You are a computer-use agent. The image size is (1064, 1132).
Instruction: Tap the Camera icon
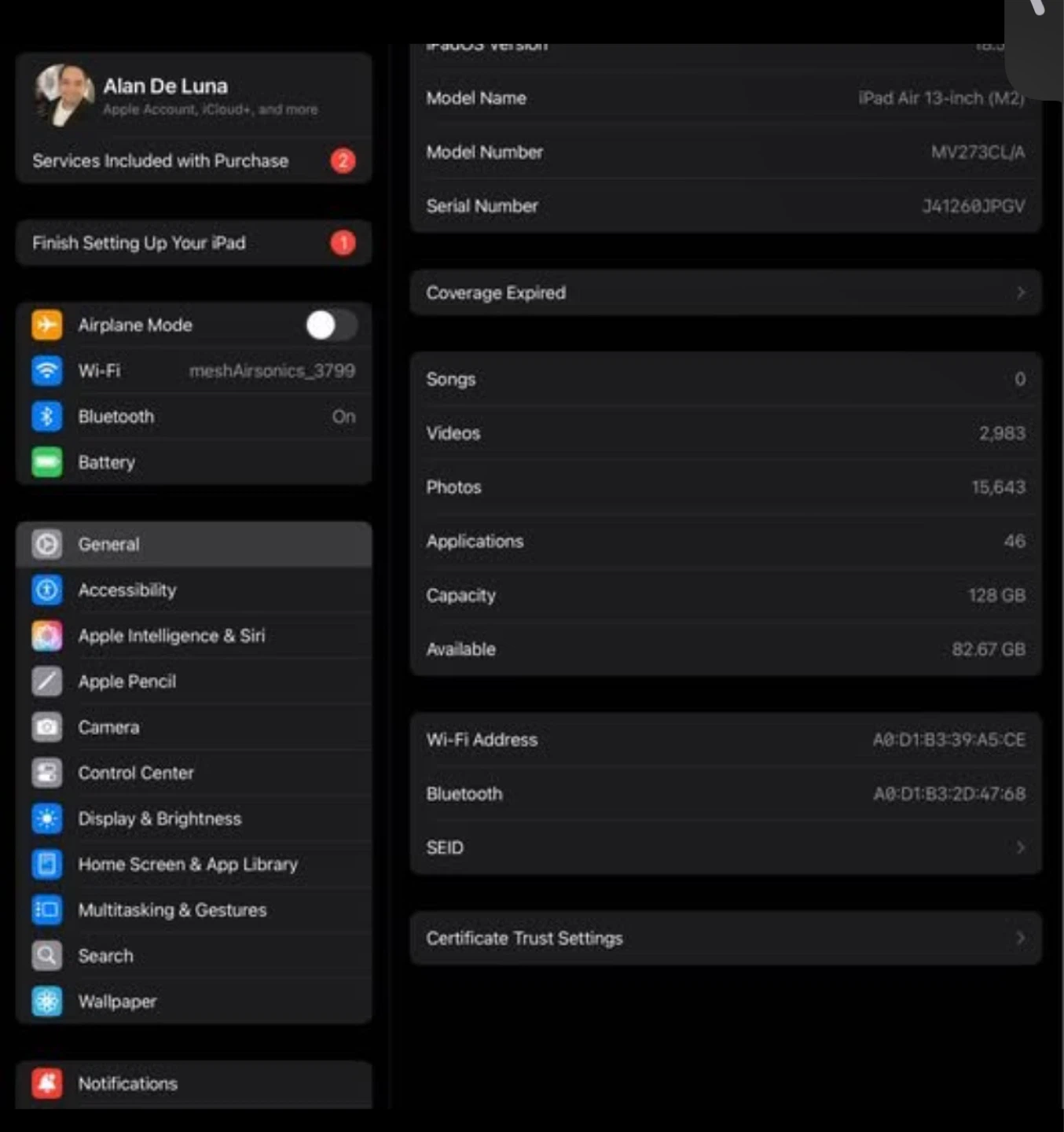click(47, 727)
